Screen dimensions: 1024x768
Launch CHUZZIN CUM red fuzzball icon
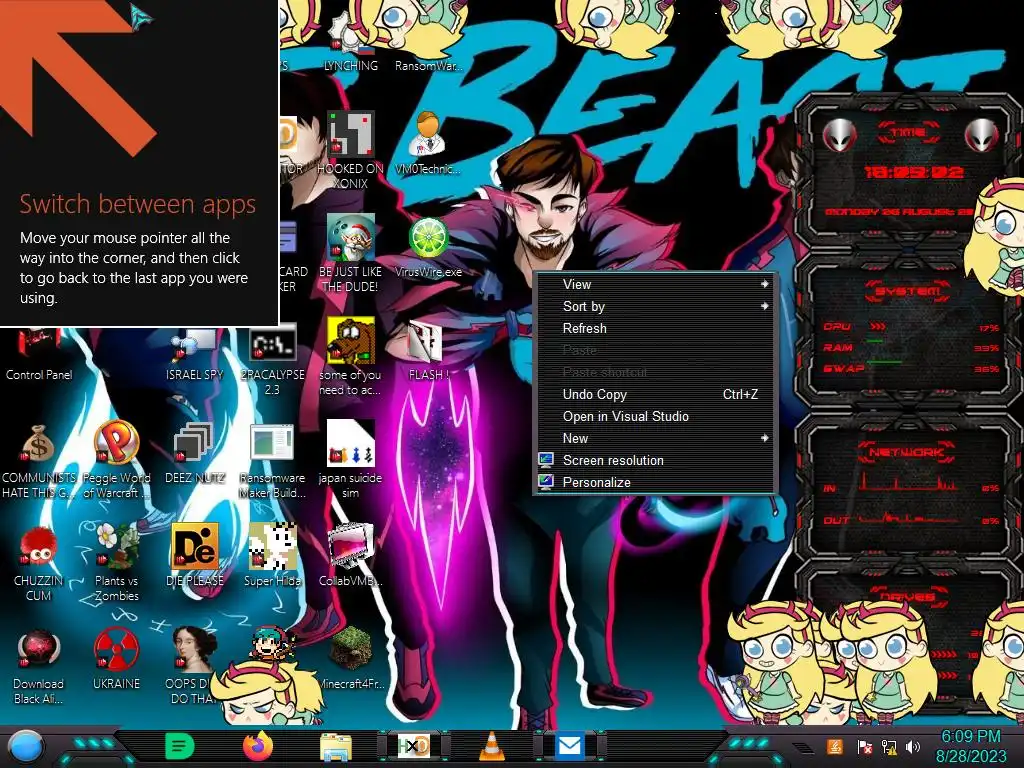coord(39,563)
